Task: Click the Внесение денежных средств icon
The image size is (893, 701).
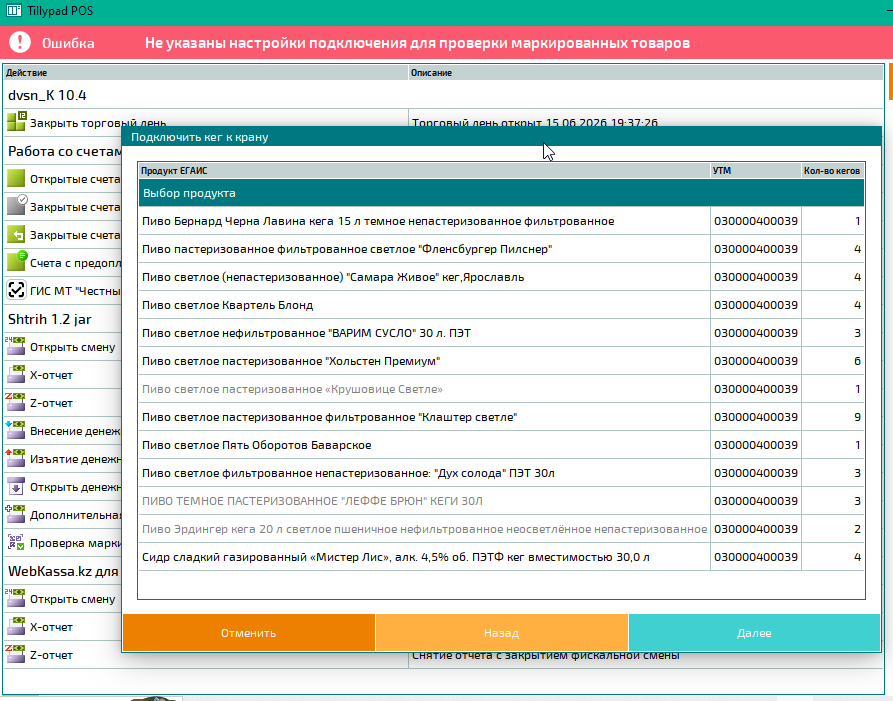Action: [15, 430]
